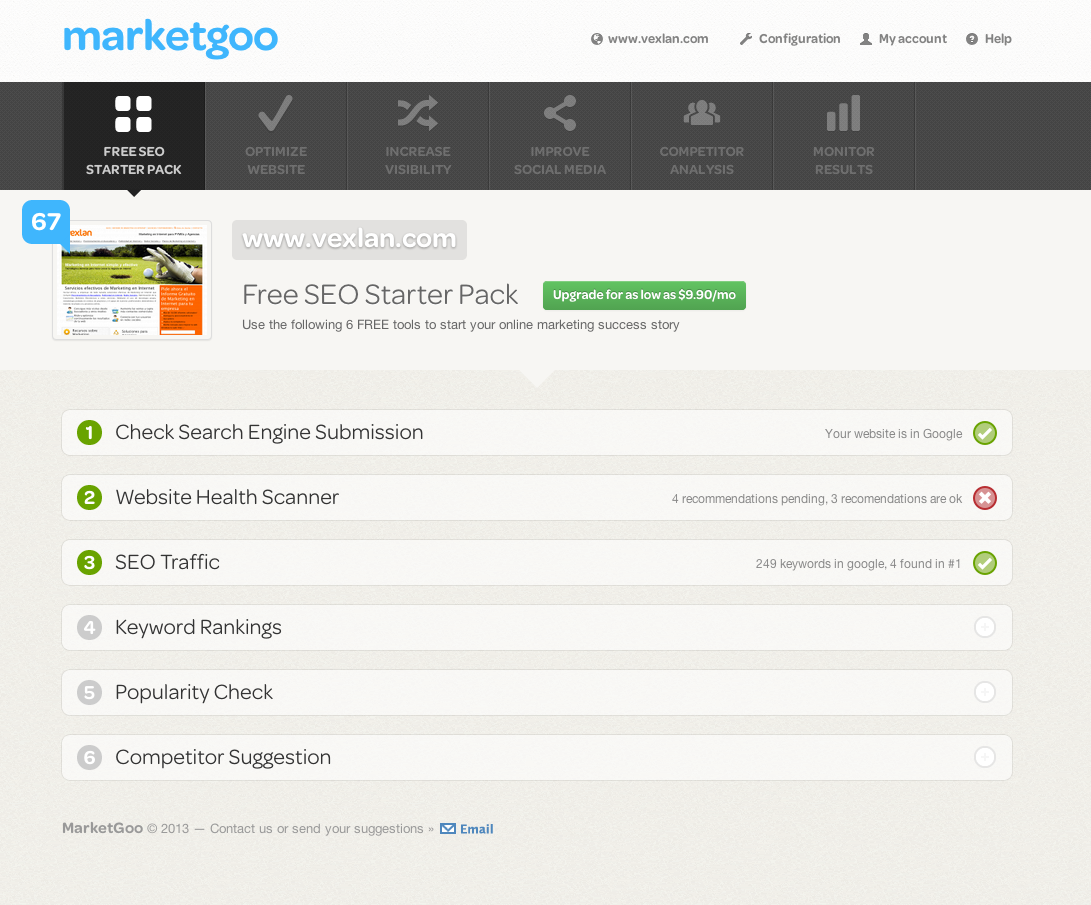1091x905 pixels.
Task: Open the vexlan website thumbnail preview
Action: pyautogui.click(x=132, y=280)
